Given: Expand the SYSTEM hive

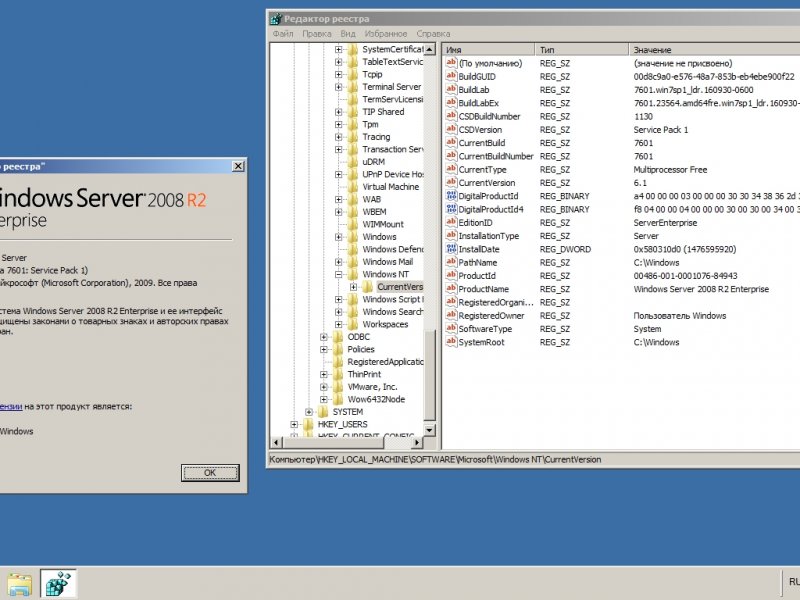Looking at the screenshot, I should click(x=309, y=412).
